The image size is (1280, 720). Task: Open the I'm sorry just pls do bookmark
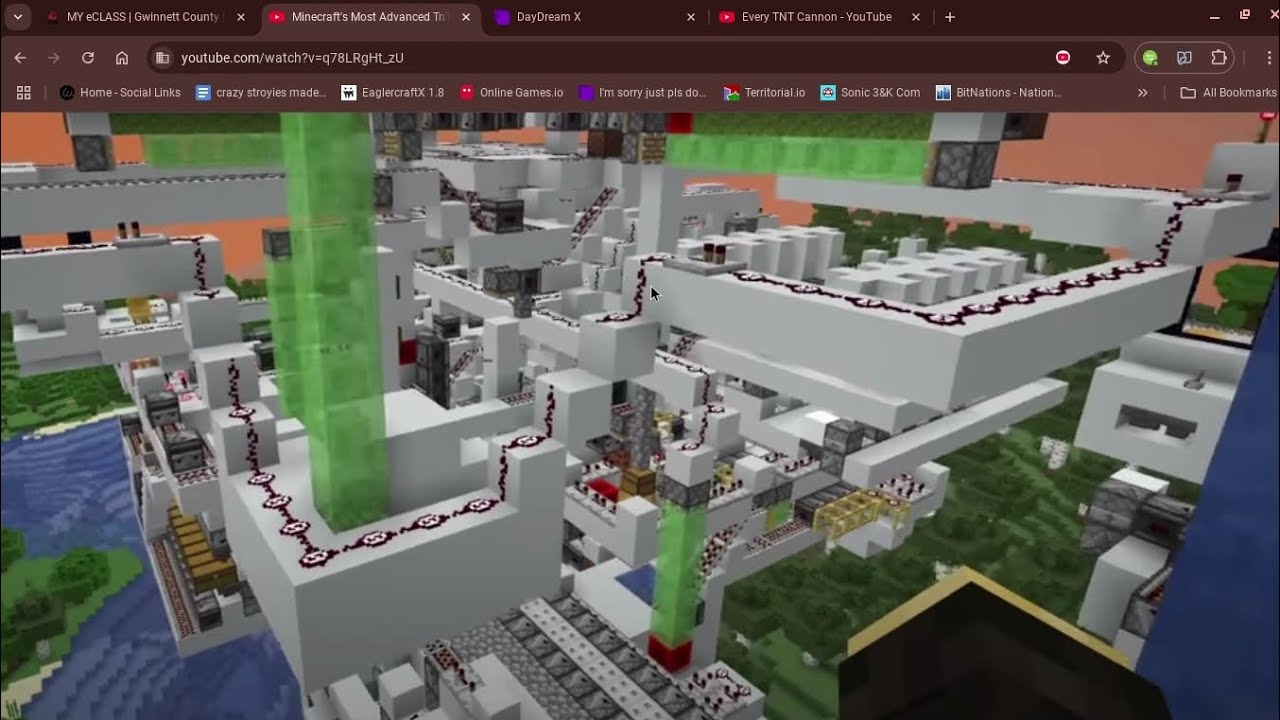coord(643,93)
